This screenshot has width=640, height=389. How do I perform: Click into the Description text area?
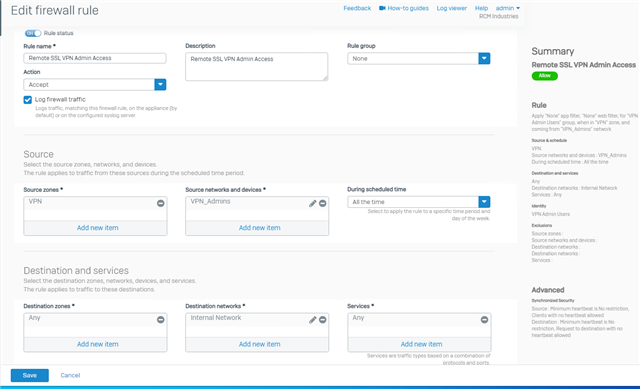click(x=256, y=66)
